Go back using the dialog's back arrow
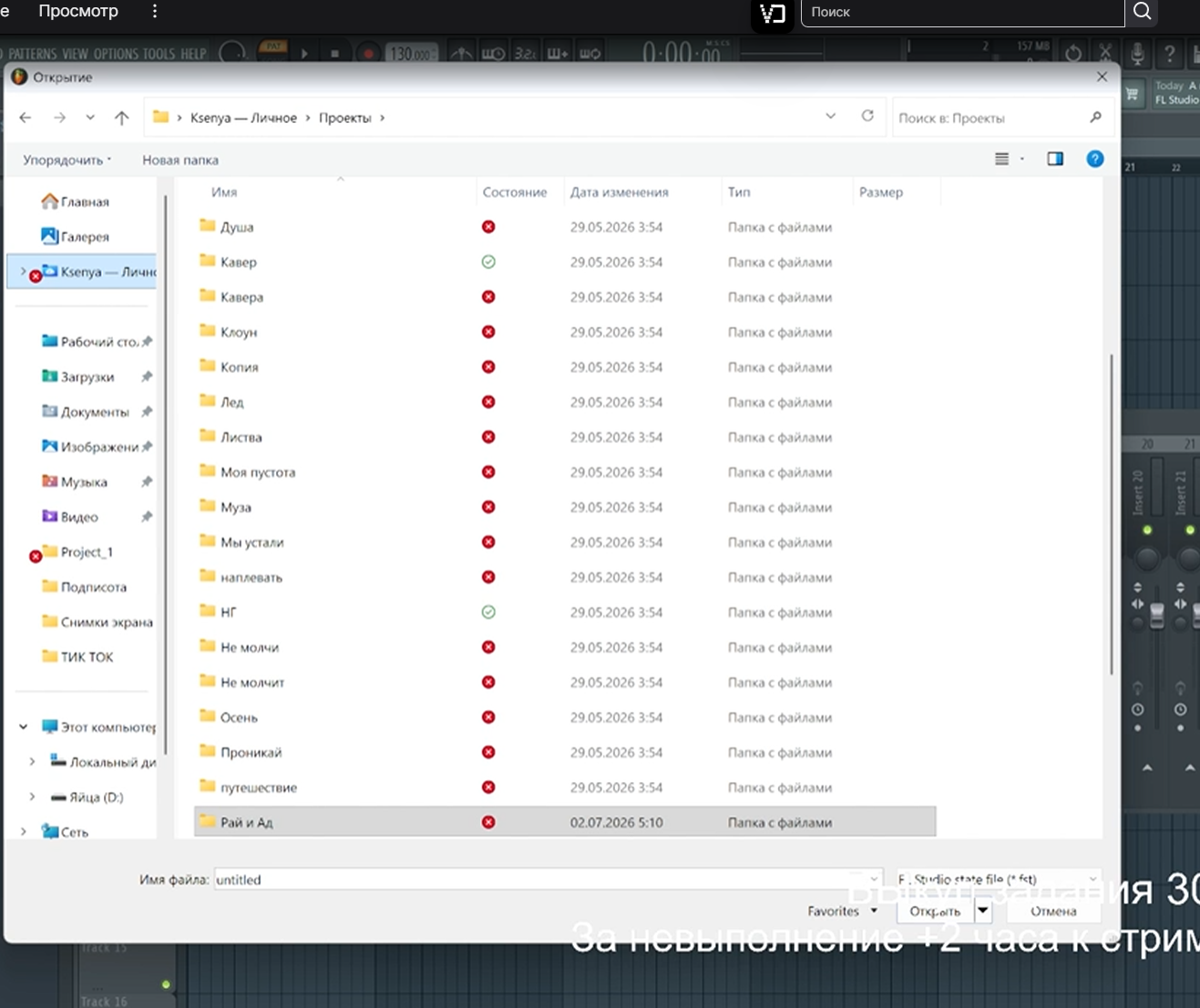This screenshot has width=1200, height=1008. (x=26, y=118)
